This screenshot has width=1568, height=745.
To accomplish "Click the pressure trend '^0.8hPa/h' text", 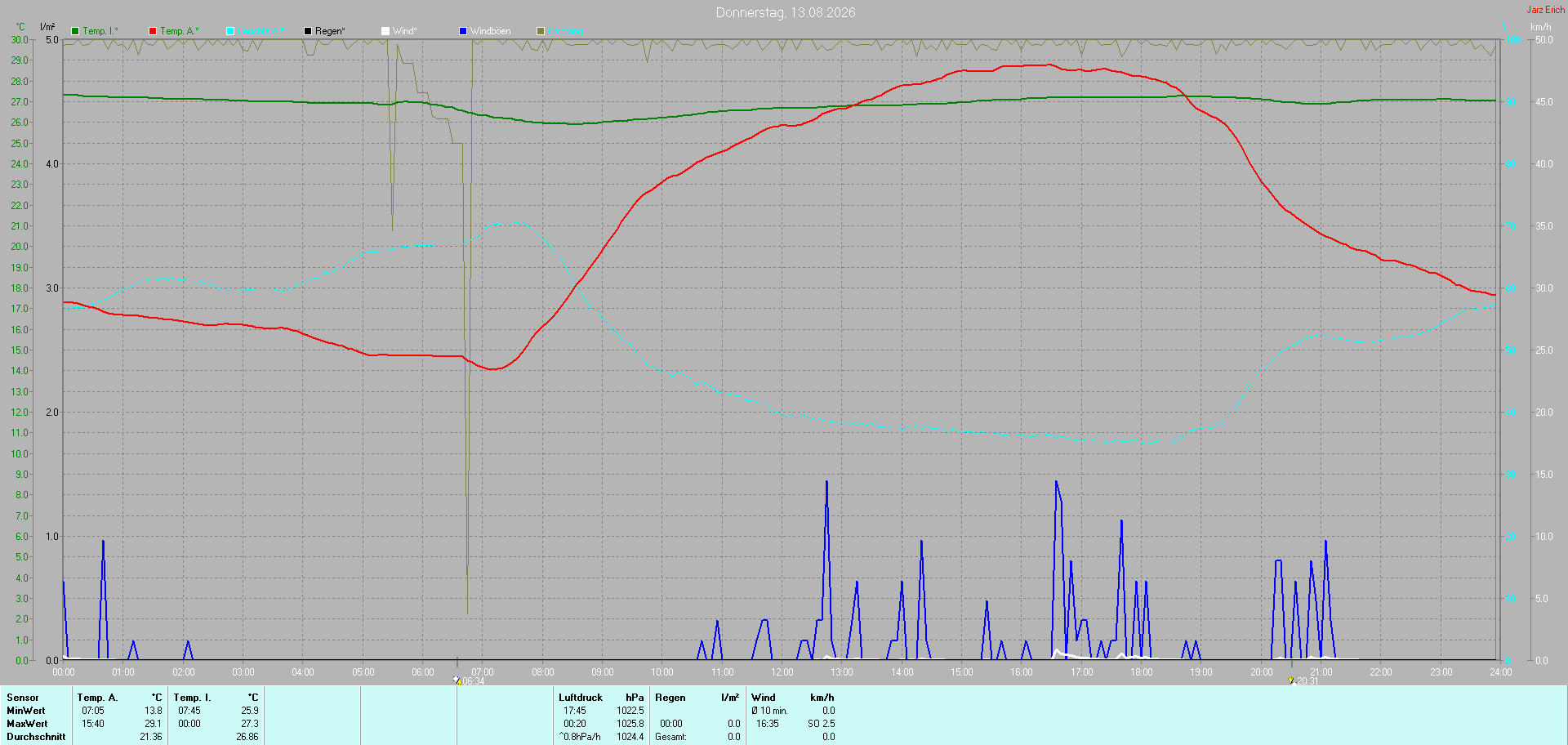I will [x=580, y=737].
